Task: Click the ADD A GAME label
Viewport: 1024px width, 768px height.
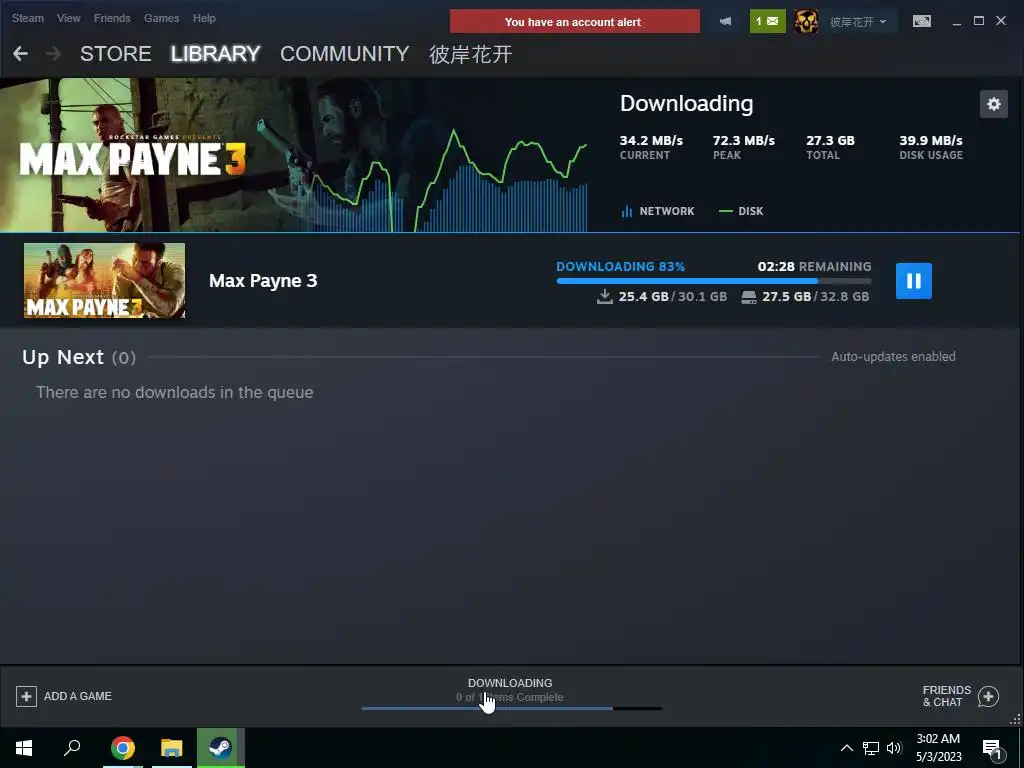Action: pos(78,696)
